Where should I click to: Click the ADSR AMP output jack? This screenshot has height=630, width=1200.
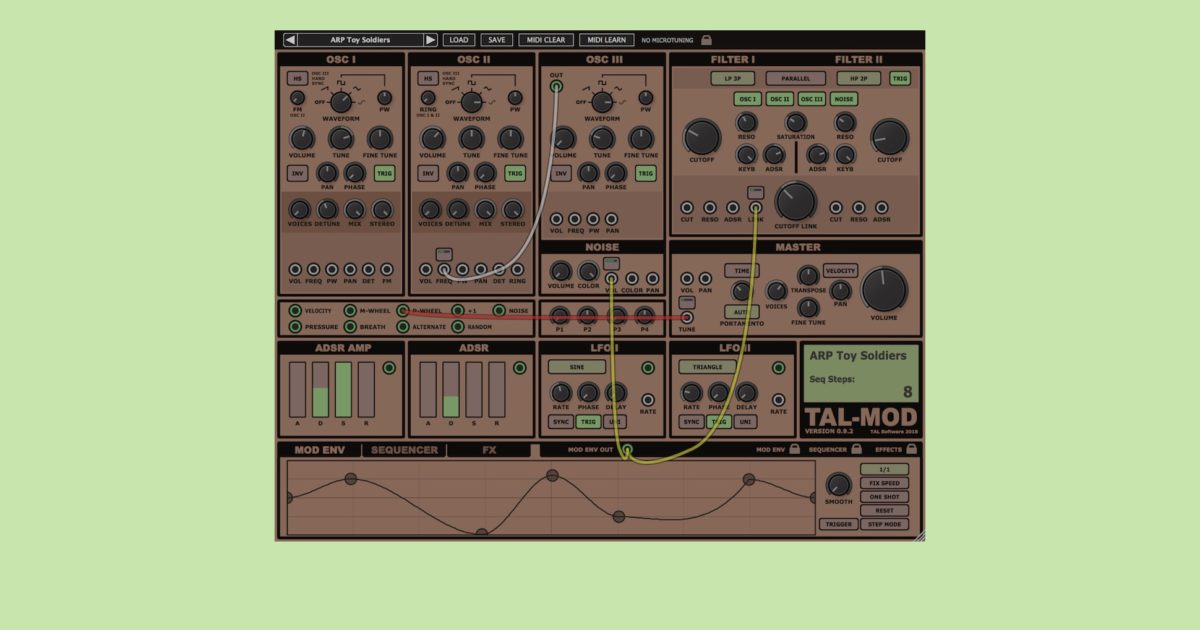tap(389, 368)
